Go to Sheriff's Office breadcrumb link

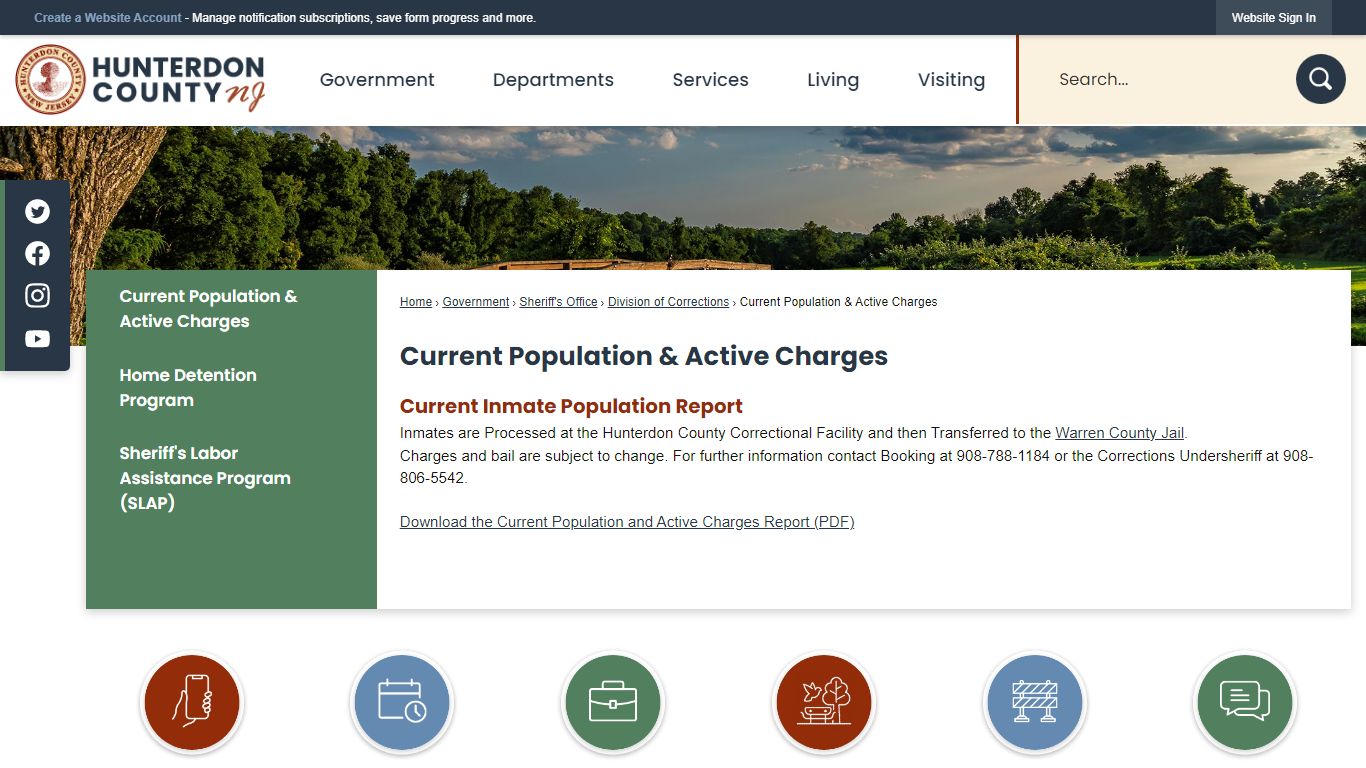coord(558,302)
